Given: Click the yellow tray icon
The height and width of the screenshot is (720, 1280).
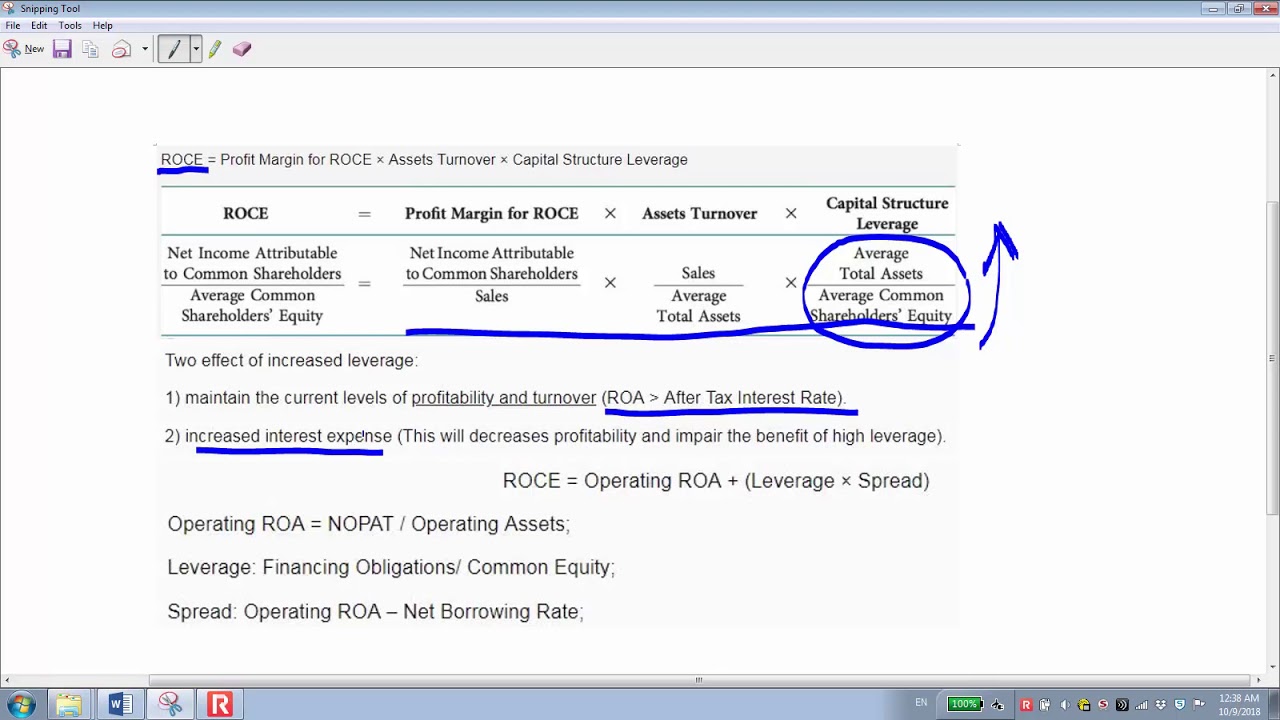Looking at the screenshot, I should (1084, 705).
